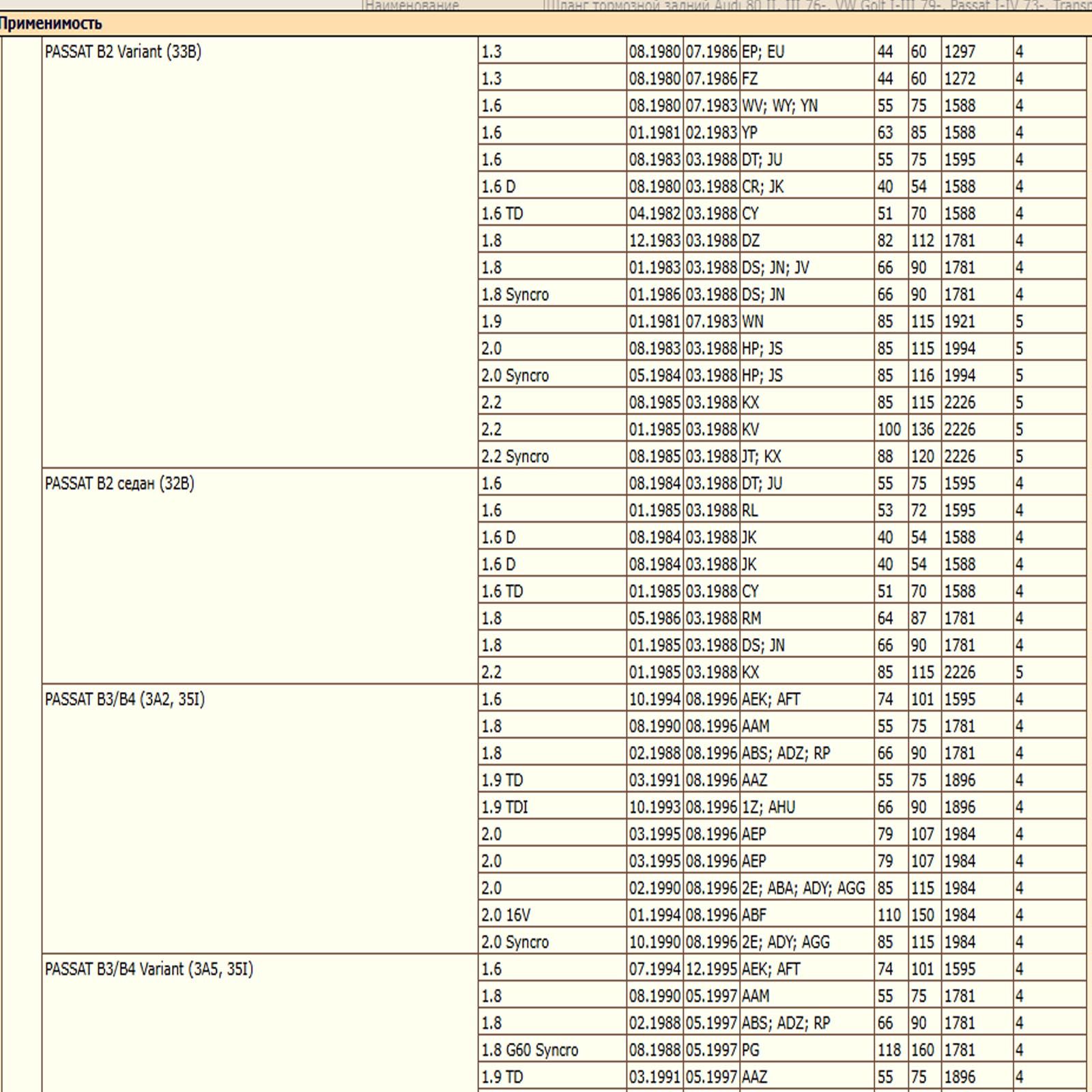Click engine code cell 1Z; AHU
1092x1092 pixels.
[x=807, y=807]
